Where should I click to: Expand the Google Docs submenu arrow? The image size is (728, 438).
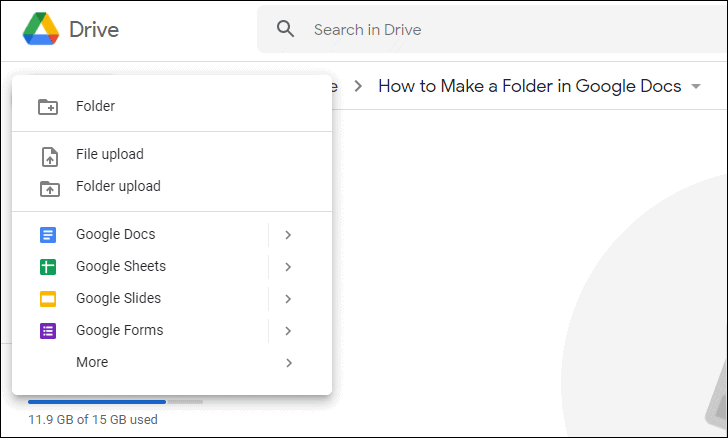(x=288, y=235)
